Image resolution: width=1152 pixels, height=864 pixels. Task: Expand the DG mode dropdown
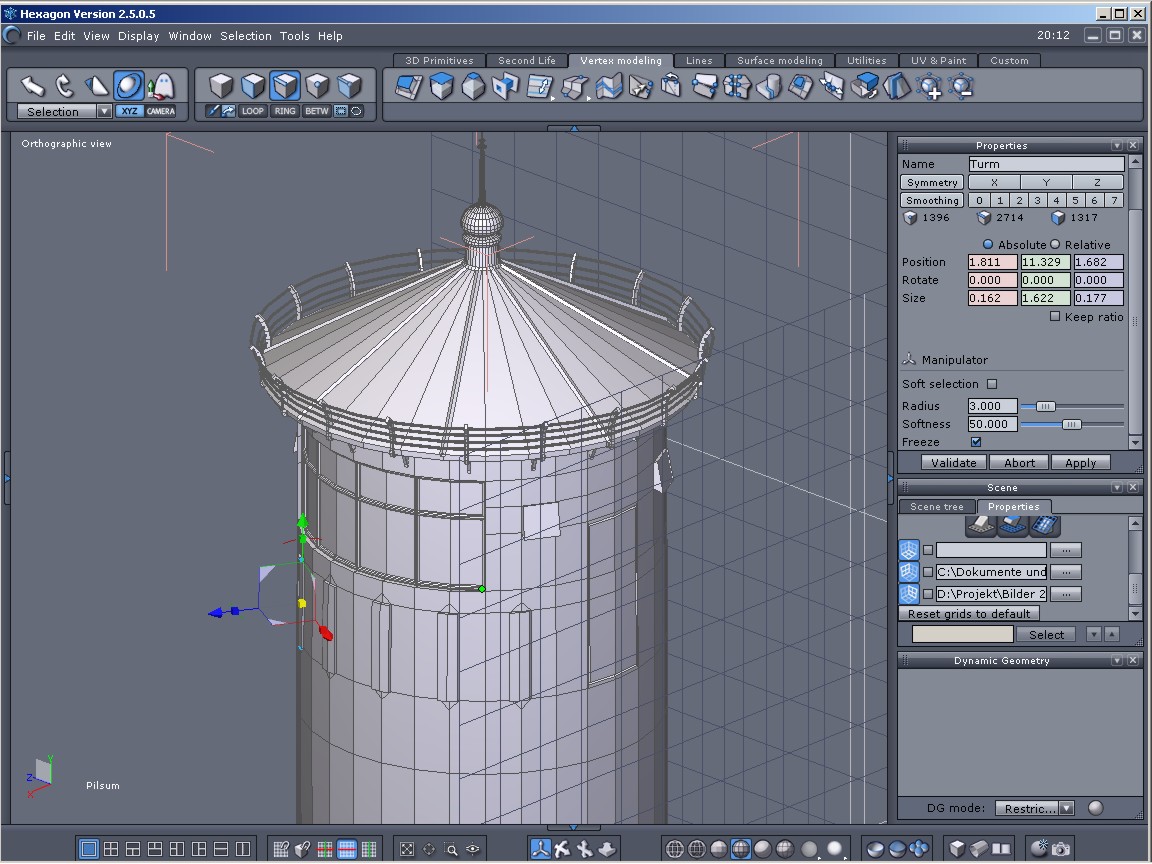(x=1067, y=808)
